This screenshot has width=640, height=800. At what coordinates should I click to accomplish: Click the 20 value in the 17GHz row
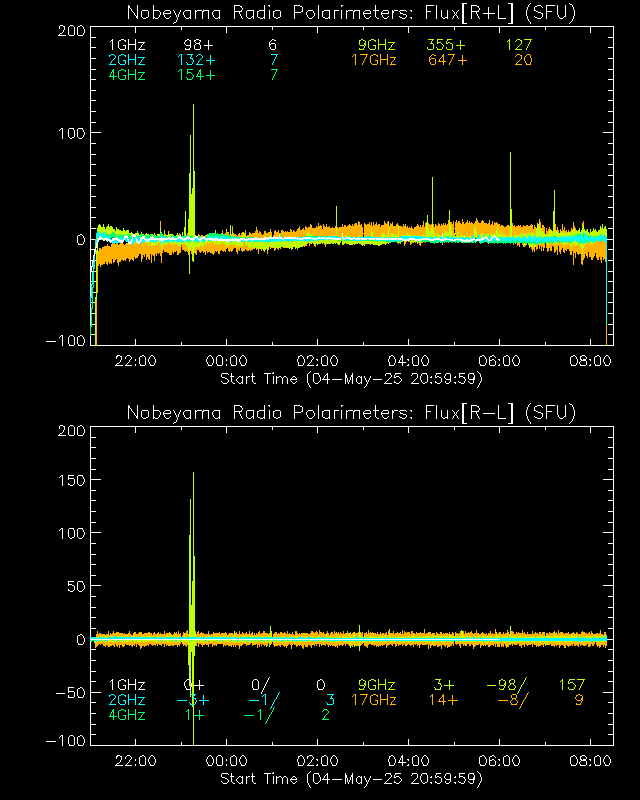[x=523, y=60]
